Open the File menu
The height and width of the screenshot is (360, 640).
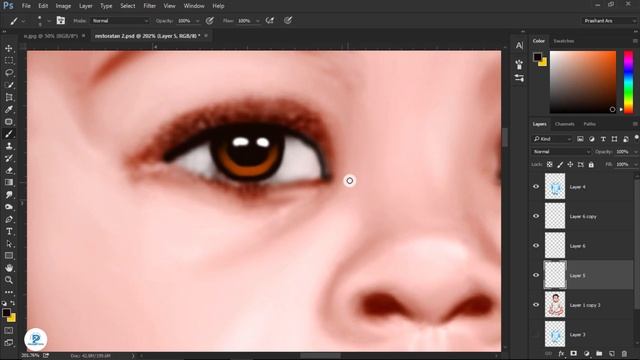[26, 6]
